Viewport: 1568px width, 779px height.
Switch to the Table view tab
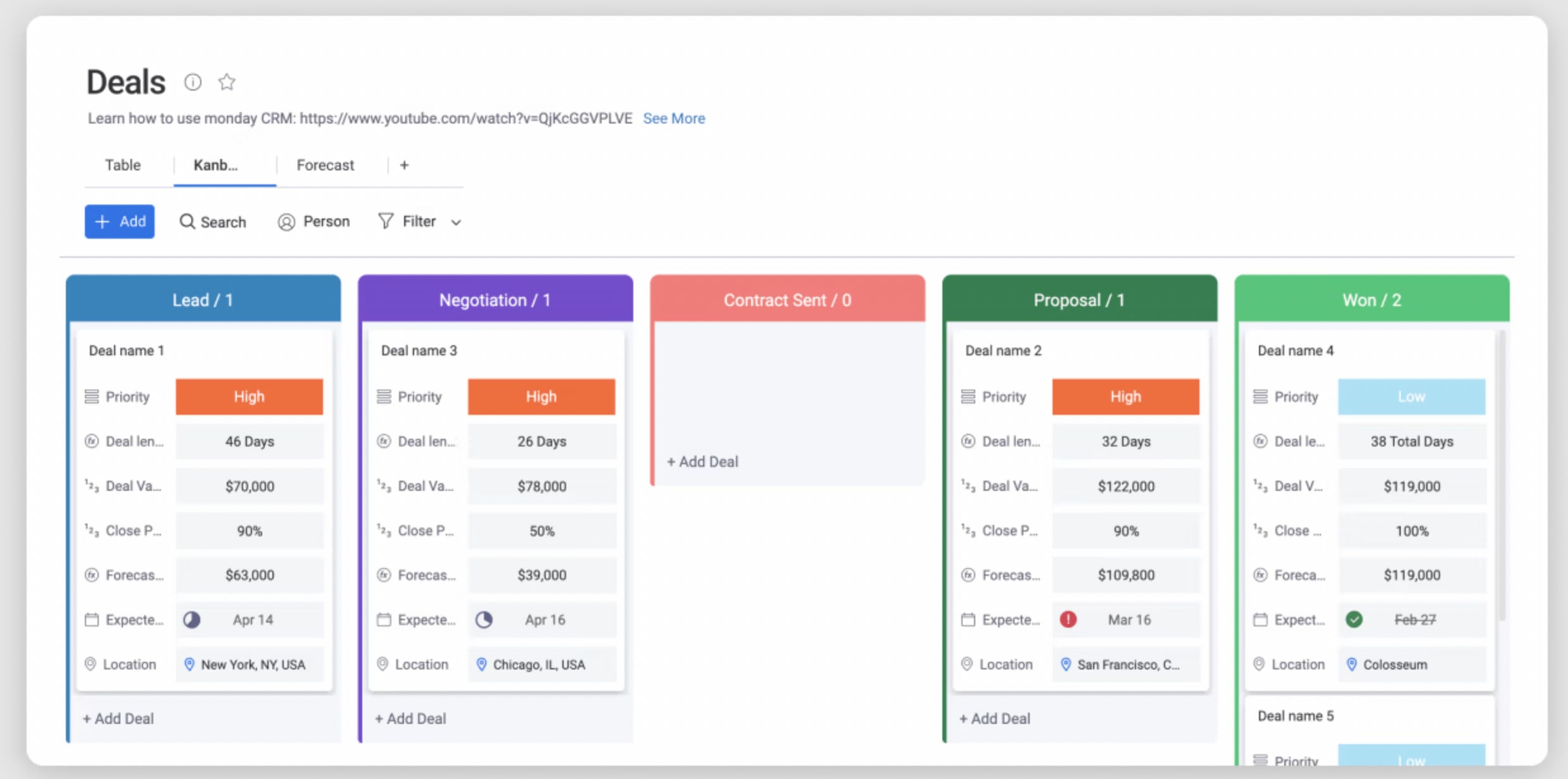pyautogui.click(x=122, y=166)
